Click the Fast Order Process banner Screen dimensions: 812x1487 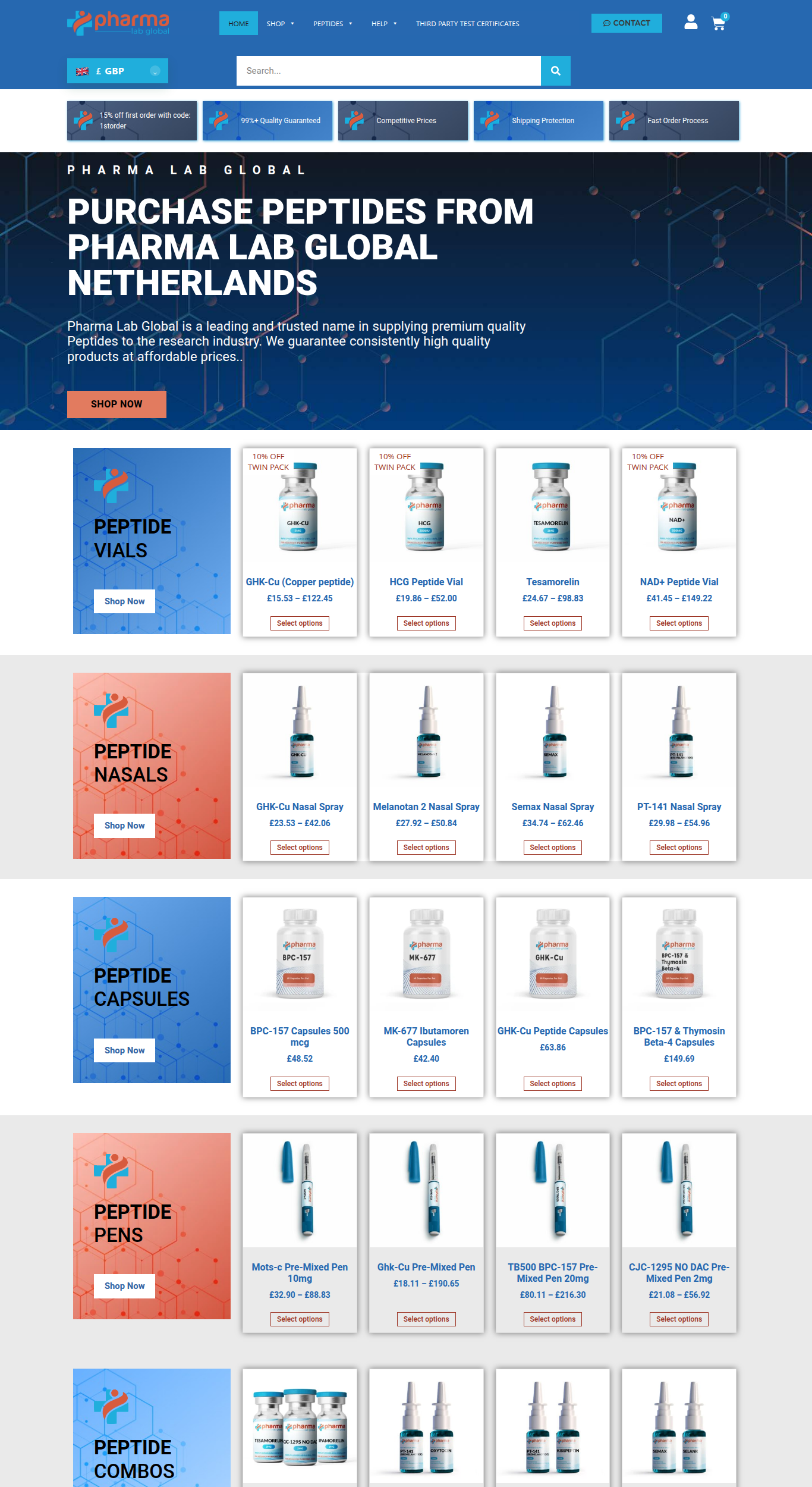(674, 121)
